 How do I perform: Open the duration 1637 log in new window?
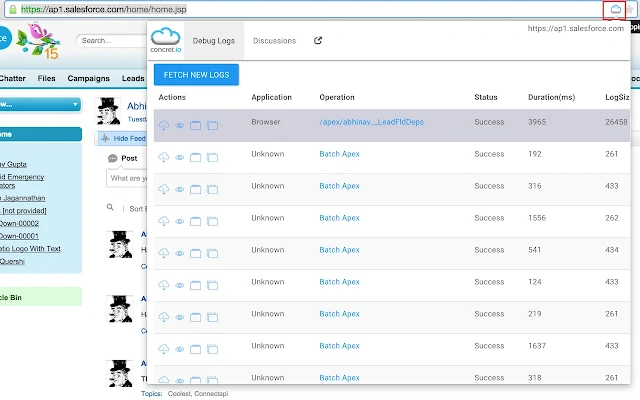[212, 349]
